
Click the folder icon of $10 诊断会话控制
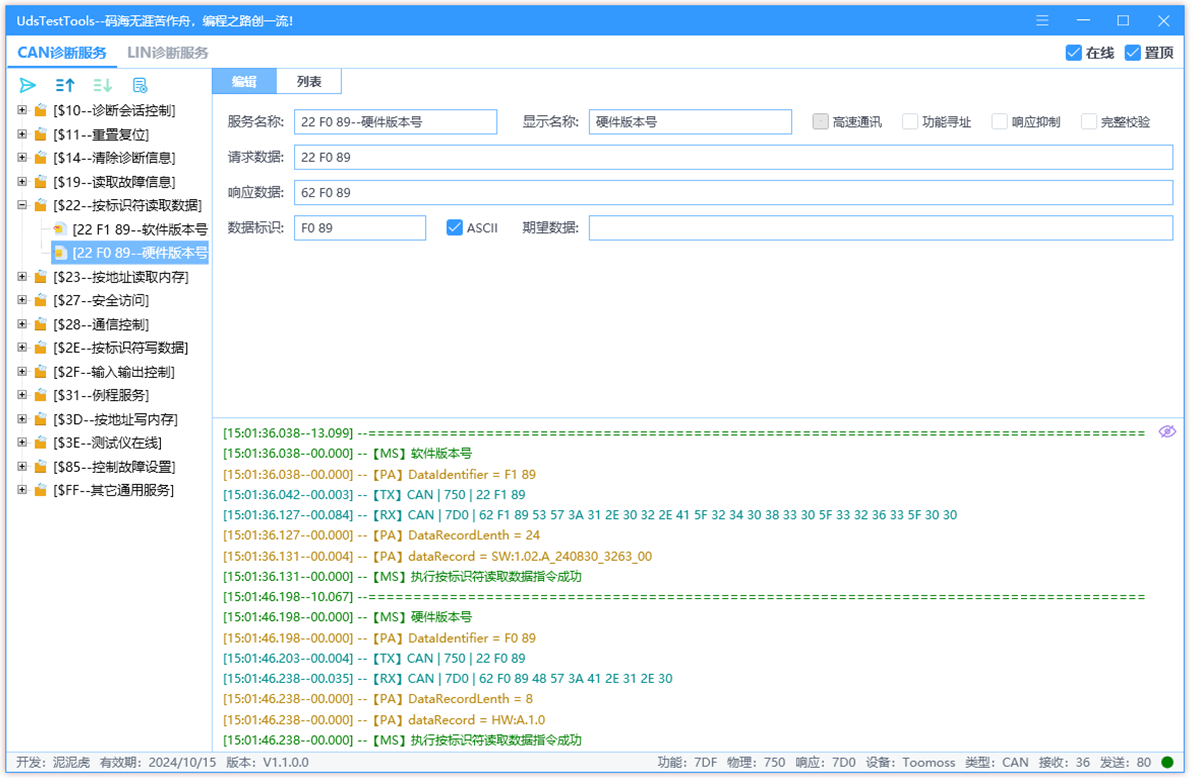point(41,110)
